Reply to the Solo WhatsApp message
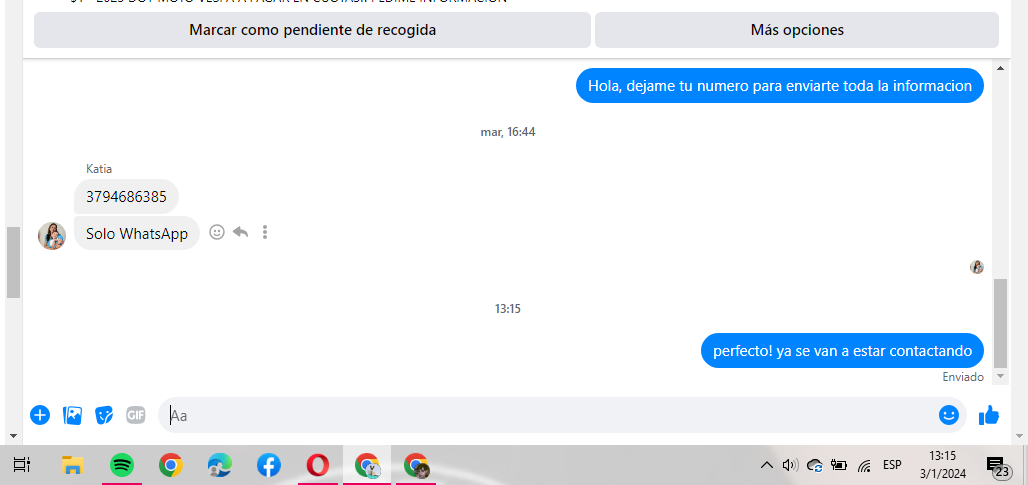The height and width of the screenshot is (485, 1028). pos(241,232)
